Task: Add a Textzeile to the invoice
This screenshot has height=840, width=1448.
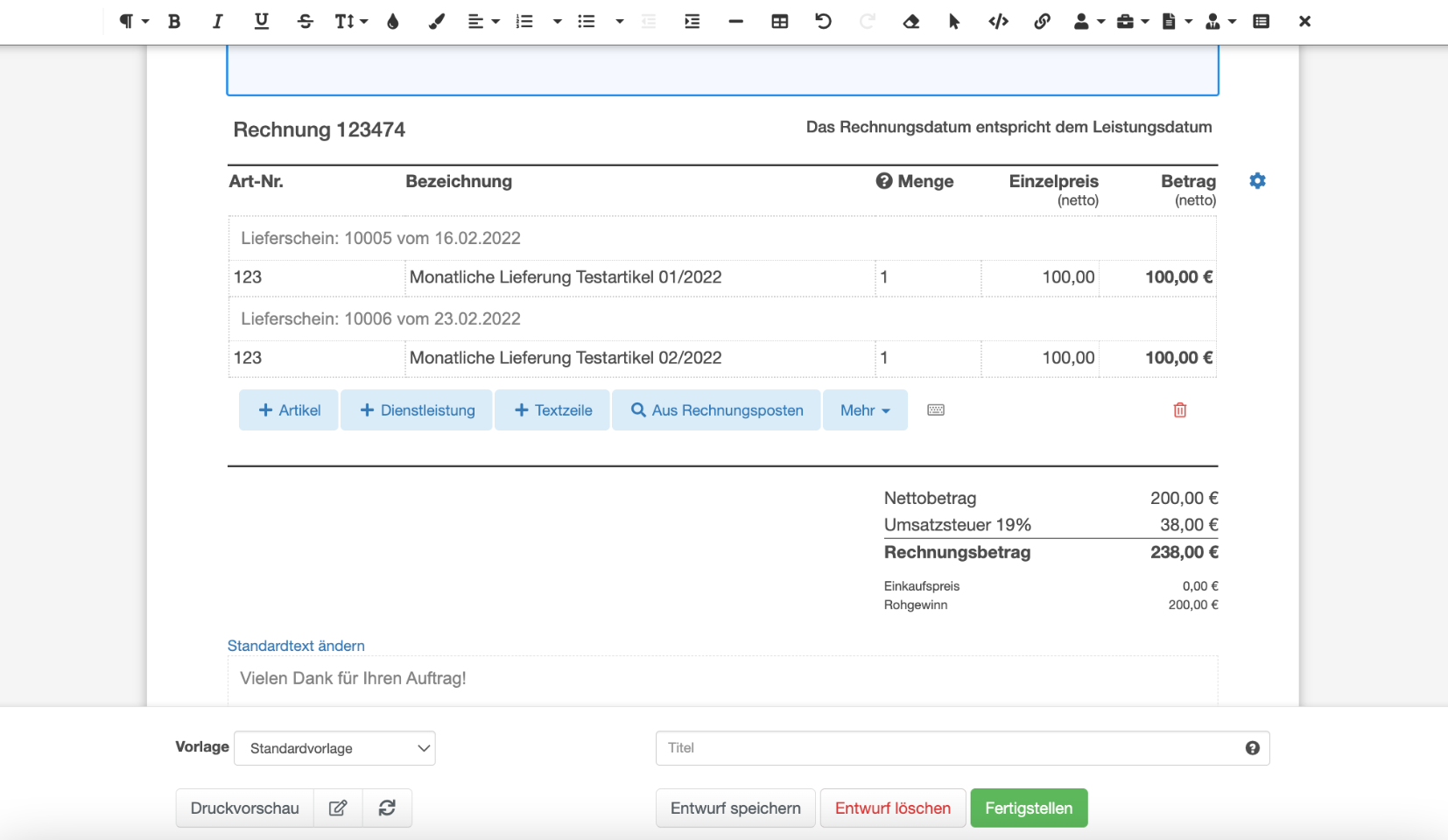Action: (x=552, y=410)
